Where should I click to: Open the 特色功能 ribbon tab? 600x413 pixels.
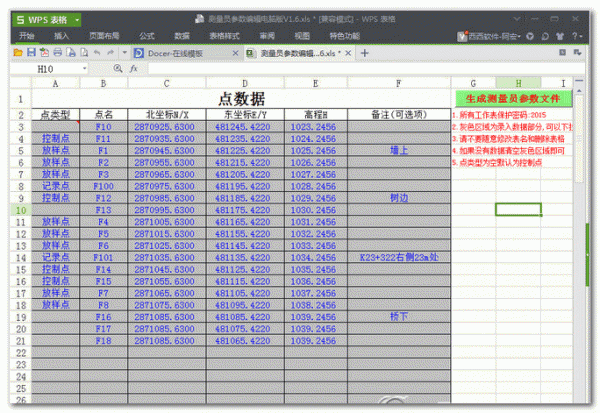(345, 36)
